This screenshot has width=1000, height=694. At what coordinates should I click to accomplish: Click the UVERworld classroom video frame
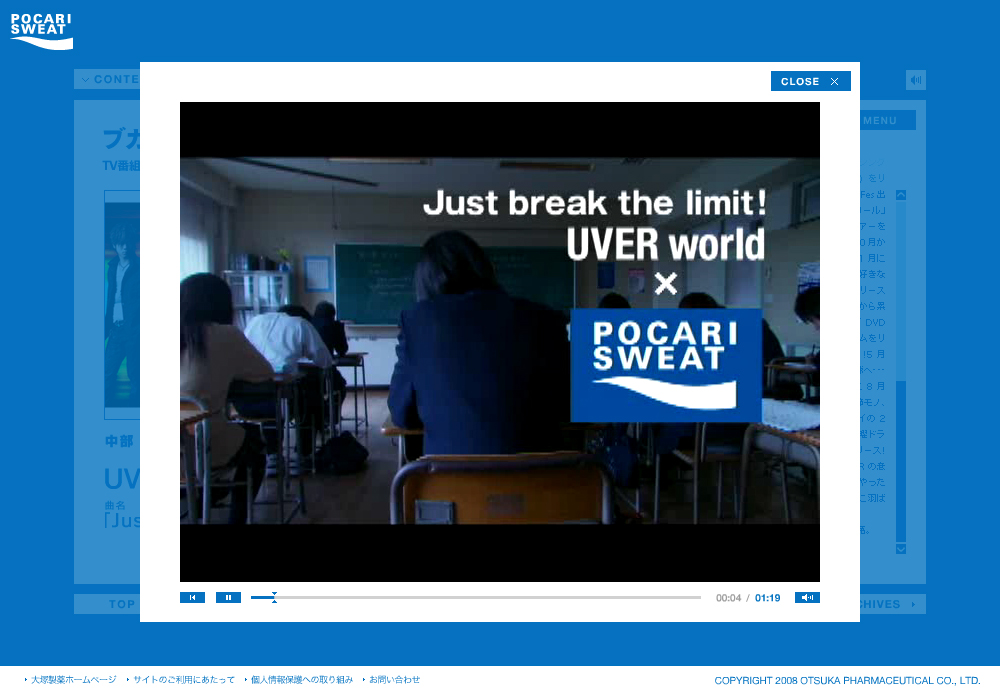coord(500,342)
